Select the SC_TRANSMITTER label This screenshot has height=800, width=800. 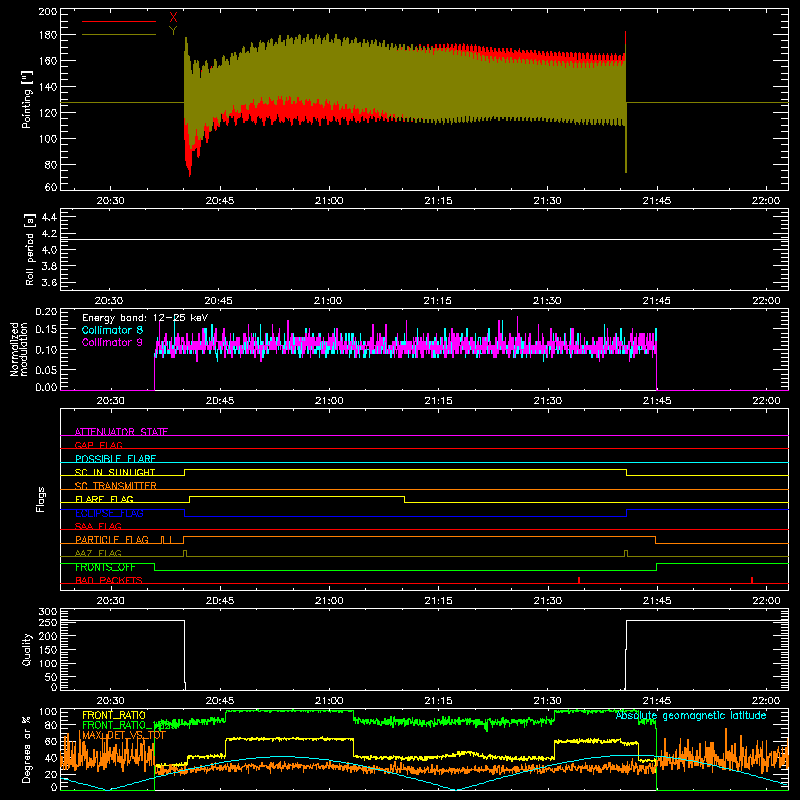tap(116, 485)
